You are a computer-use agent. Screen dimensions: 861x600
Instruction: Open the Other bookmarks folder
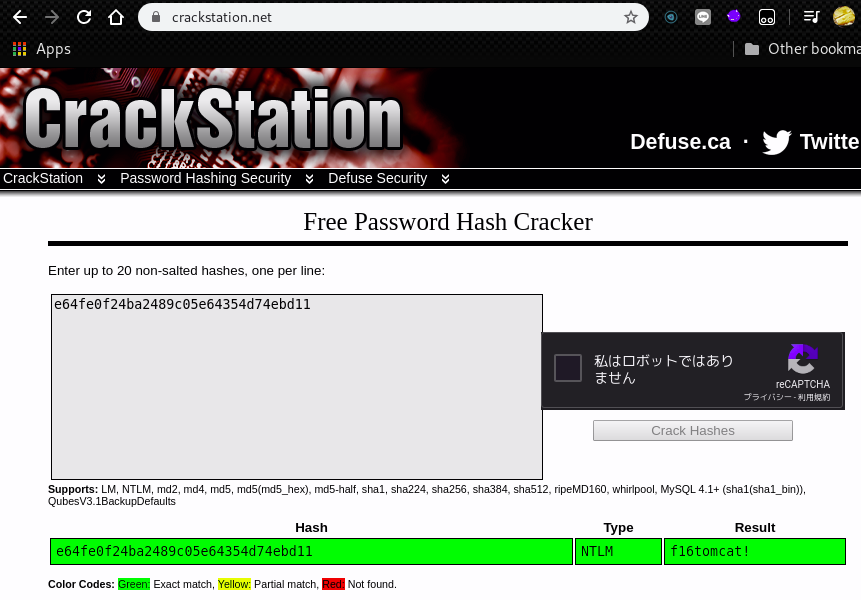[802, 49]
